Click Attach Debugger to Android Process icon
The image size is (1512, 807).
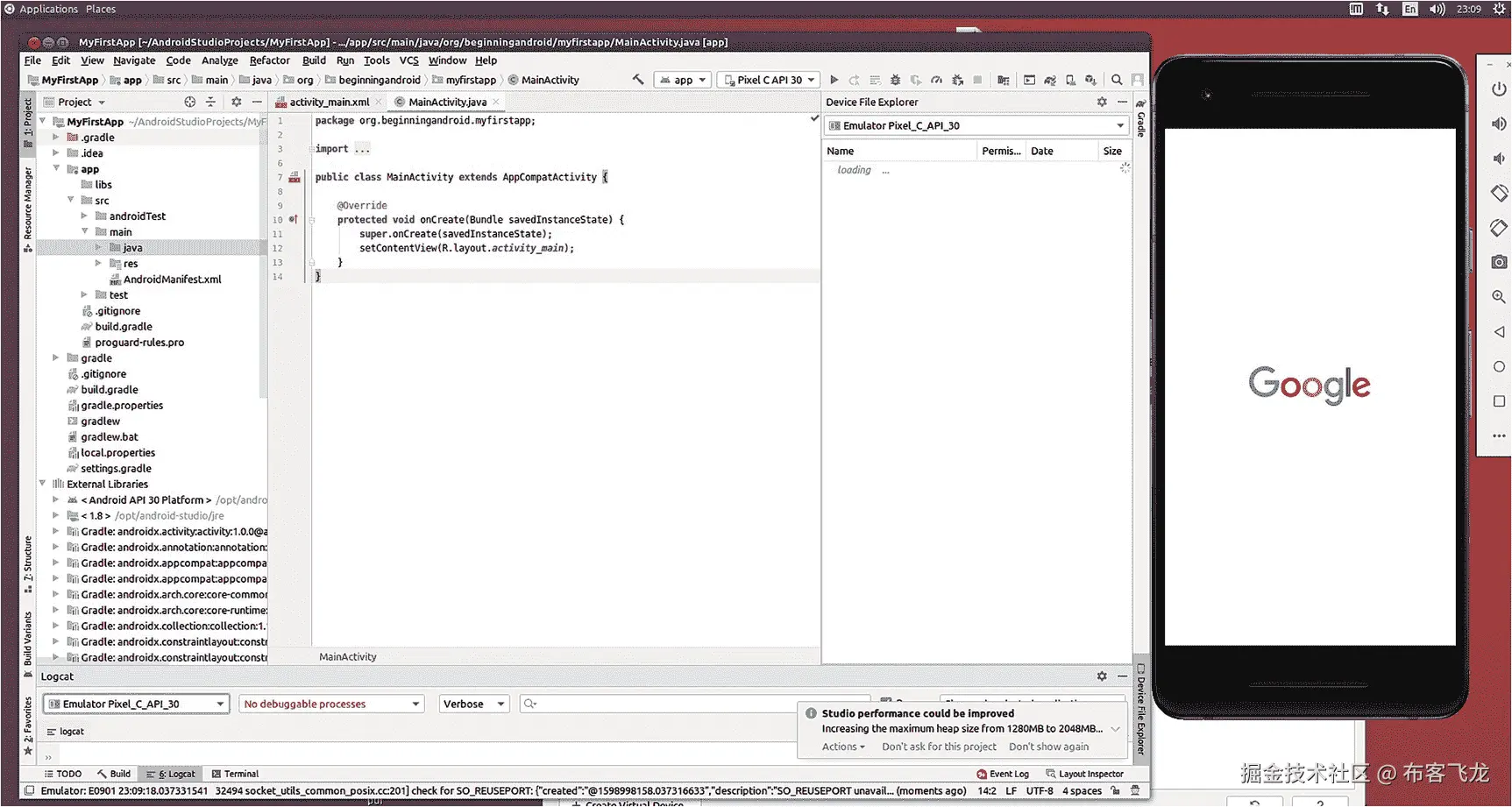click(958, 80)
